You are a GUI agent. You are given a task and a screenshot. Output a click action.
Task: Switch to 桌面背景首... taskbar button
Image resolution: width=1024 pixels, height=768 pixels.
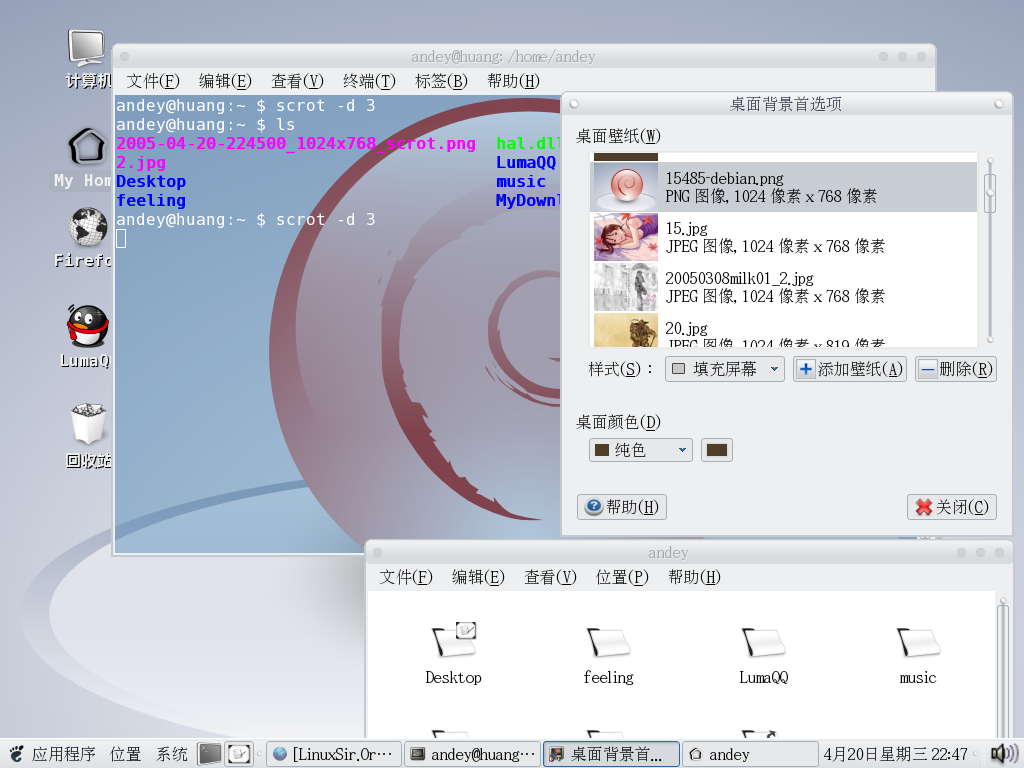point(611,754)
